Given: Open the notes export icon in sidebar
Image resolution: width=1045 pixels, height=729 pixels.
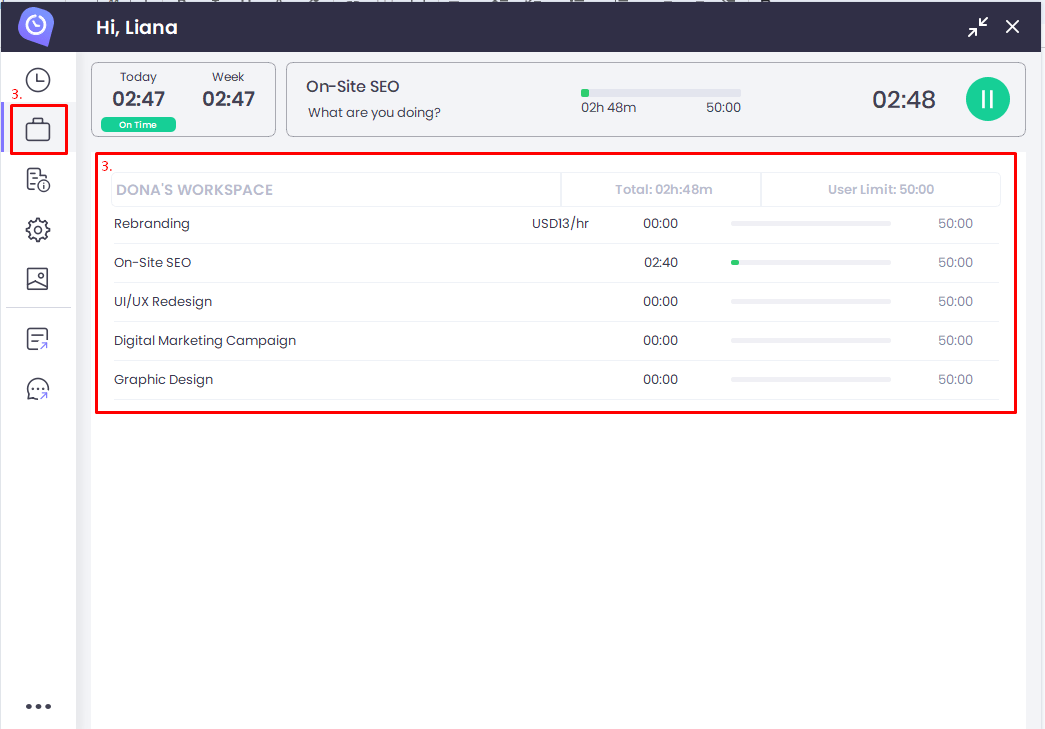Looking at the screenshot, I should click(x=37, y=339).
